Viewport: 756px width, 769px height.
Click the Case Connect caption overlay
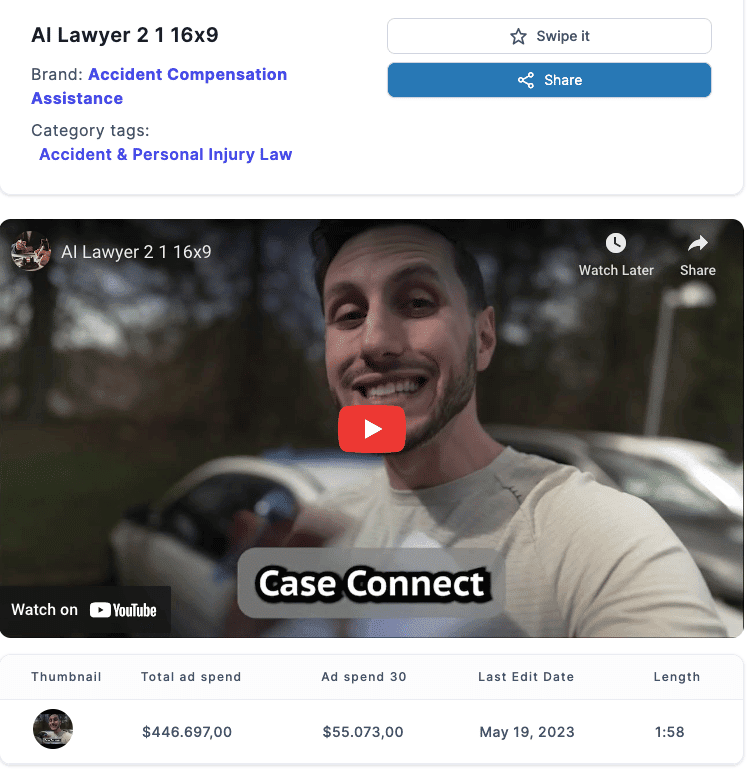(x=371, y=583)
